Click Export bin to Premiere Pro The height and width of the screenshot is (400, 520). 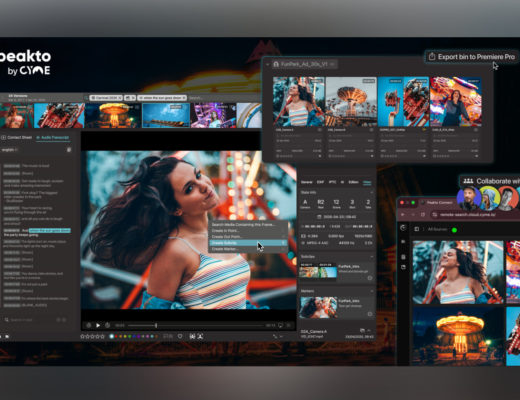click(x=472, y=57)
